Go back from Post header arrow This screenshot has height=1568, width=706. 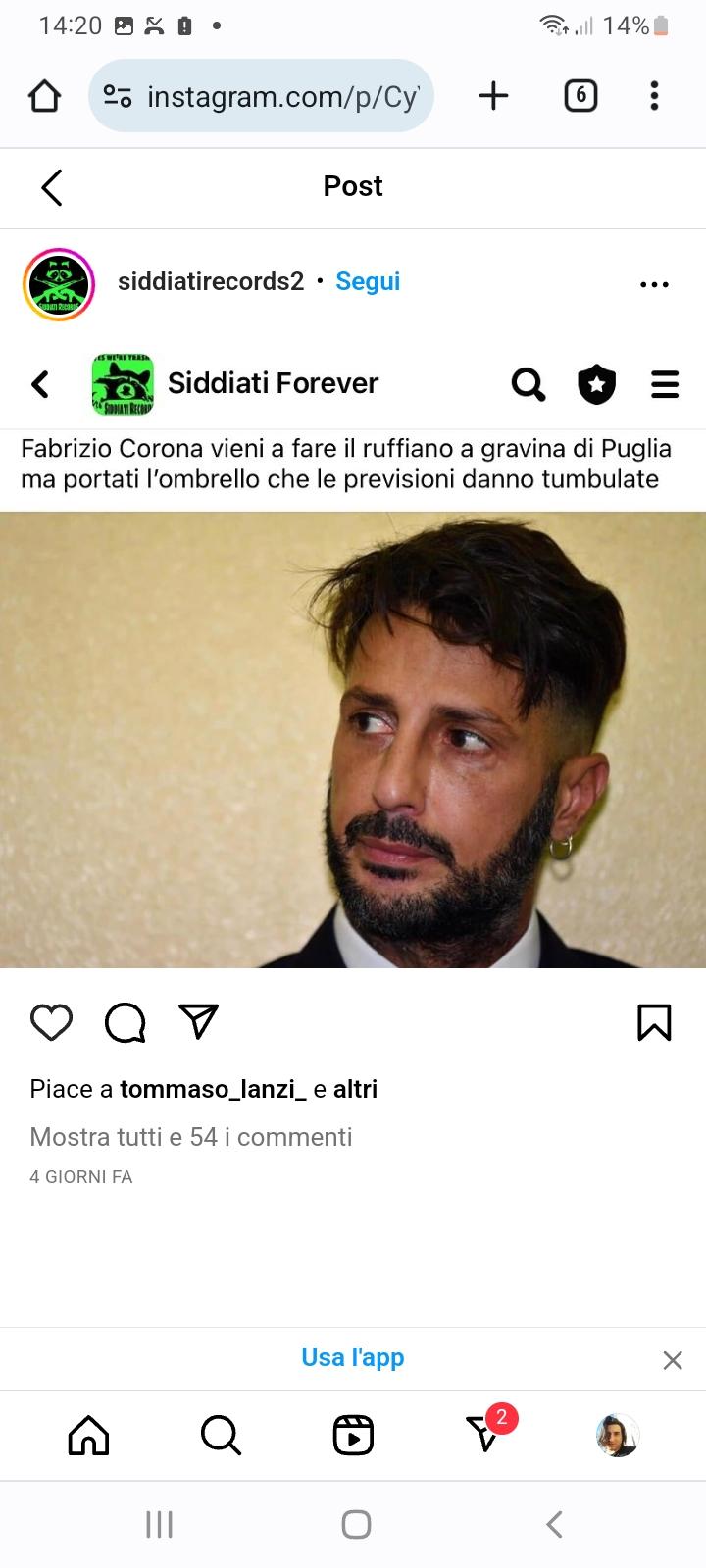point(52,187)
